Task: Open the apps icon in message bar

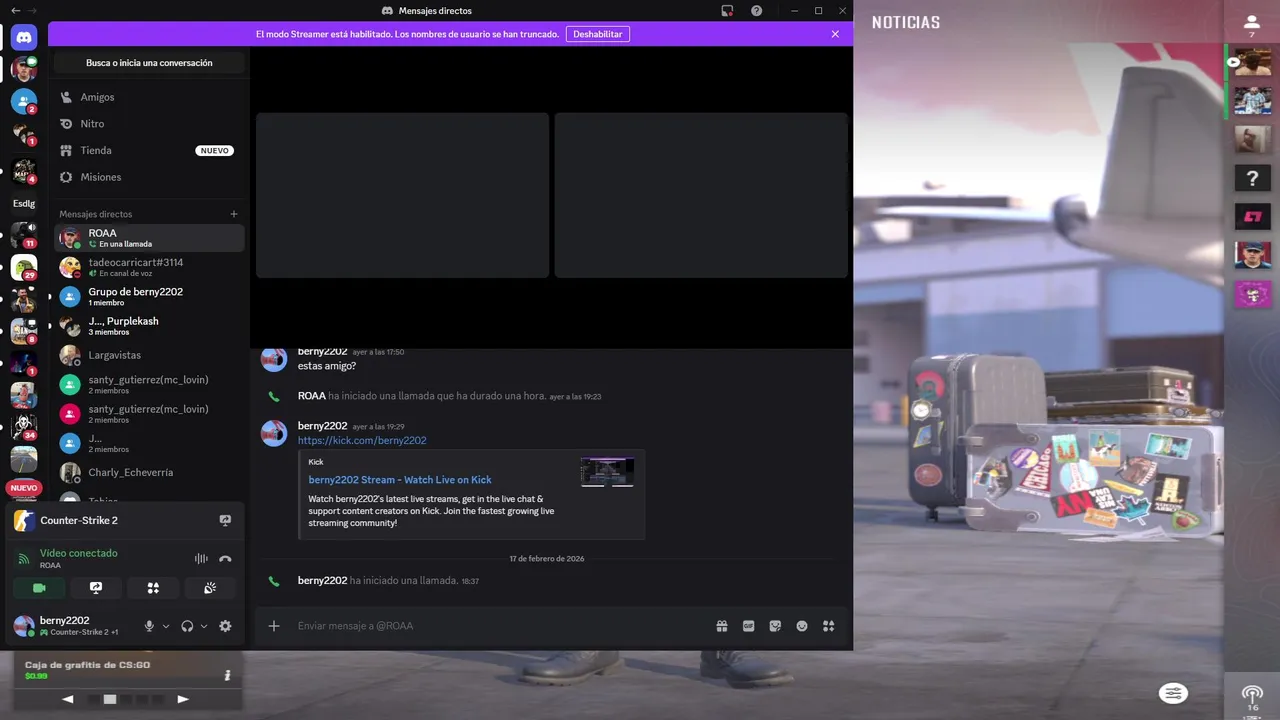Action: click(828, 626)
